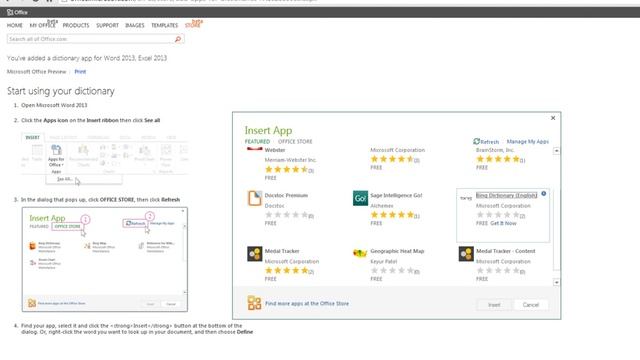Click the Cancel button
Viewport: 640px width, 360px height.
tap(531, 305)
